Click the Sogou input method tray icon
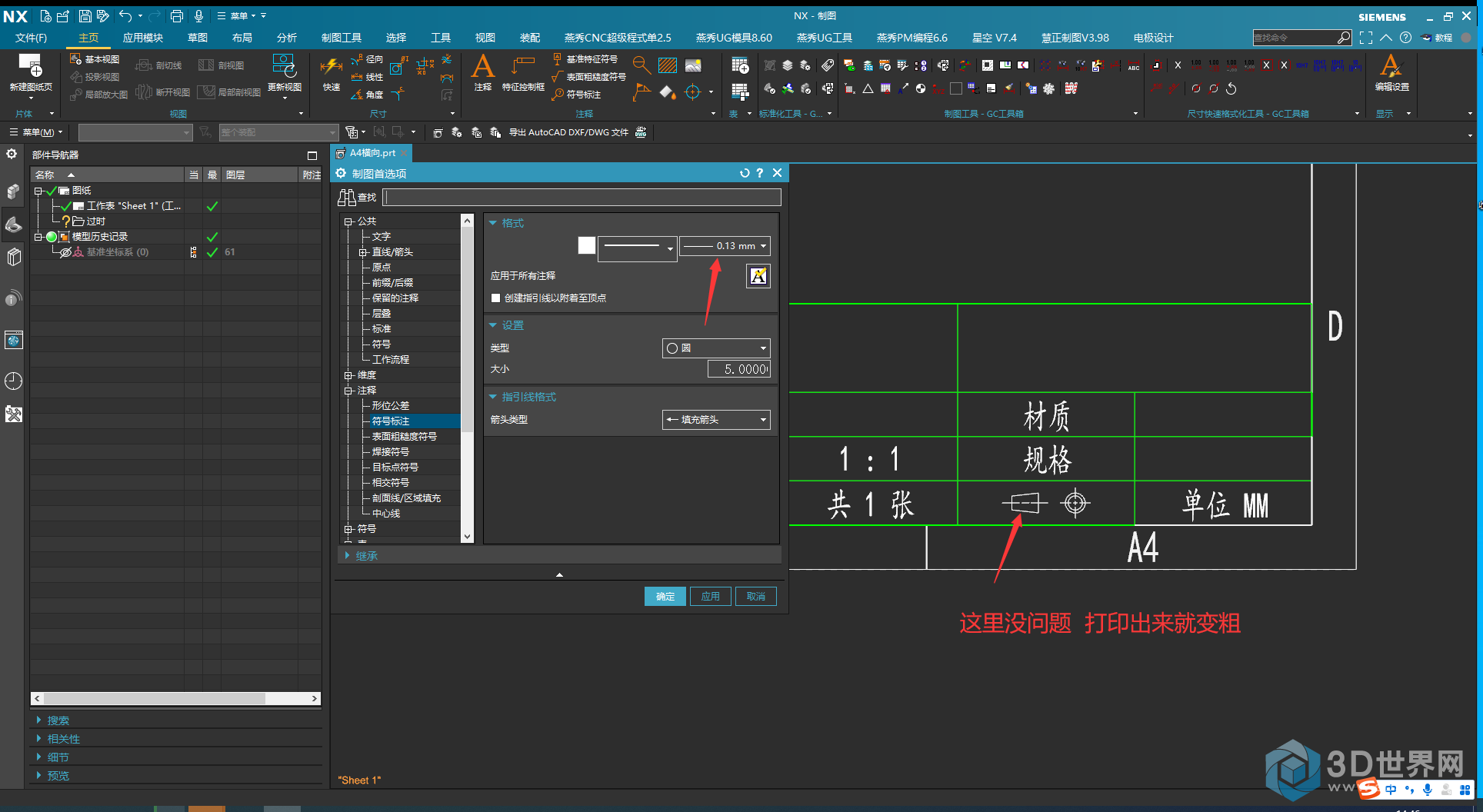 click(x=1368, y=789)
